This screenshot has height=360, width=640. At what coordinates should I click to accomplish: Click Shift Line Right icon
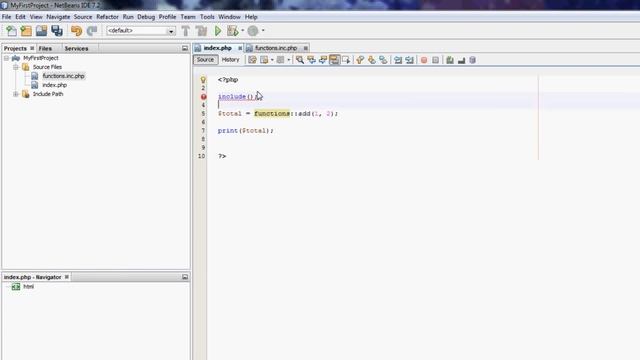[x=409, y=60]
